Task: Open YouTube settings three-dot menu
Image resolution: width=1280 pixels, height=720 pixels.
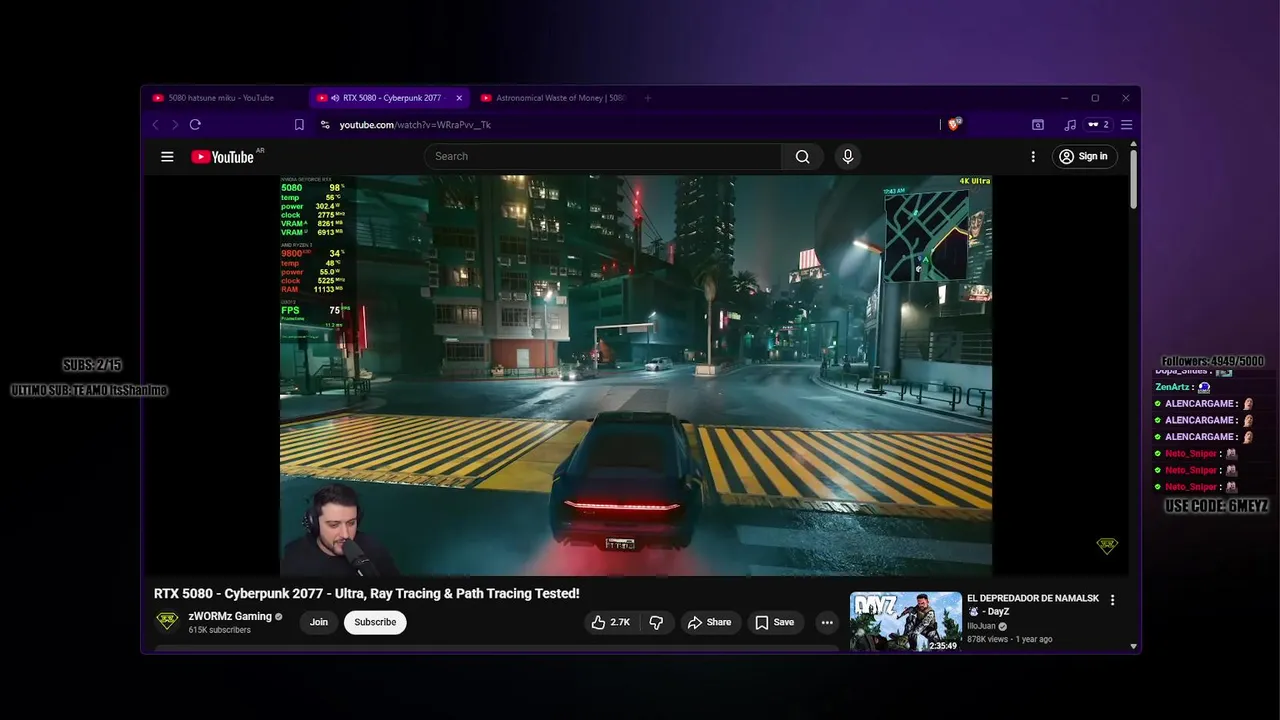Action: [1033, 156]
